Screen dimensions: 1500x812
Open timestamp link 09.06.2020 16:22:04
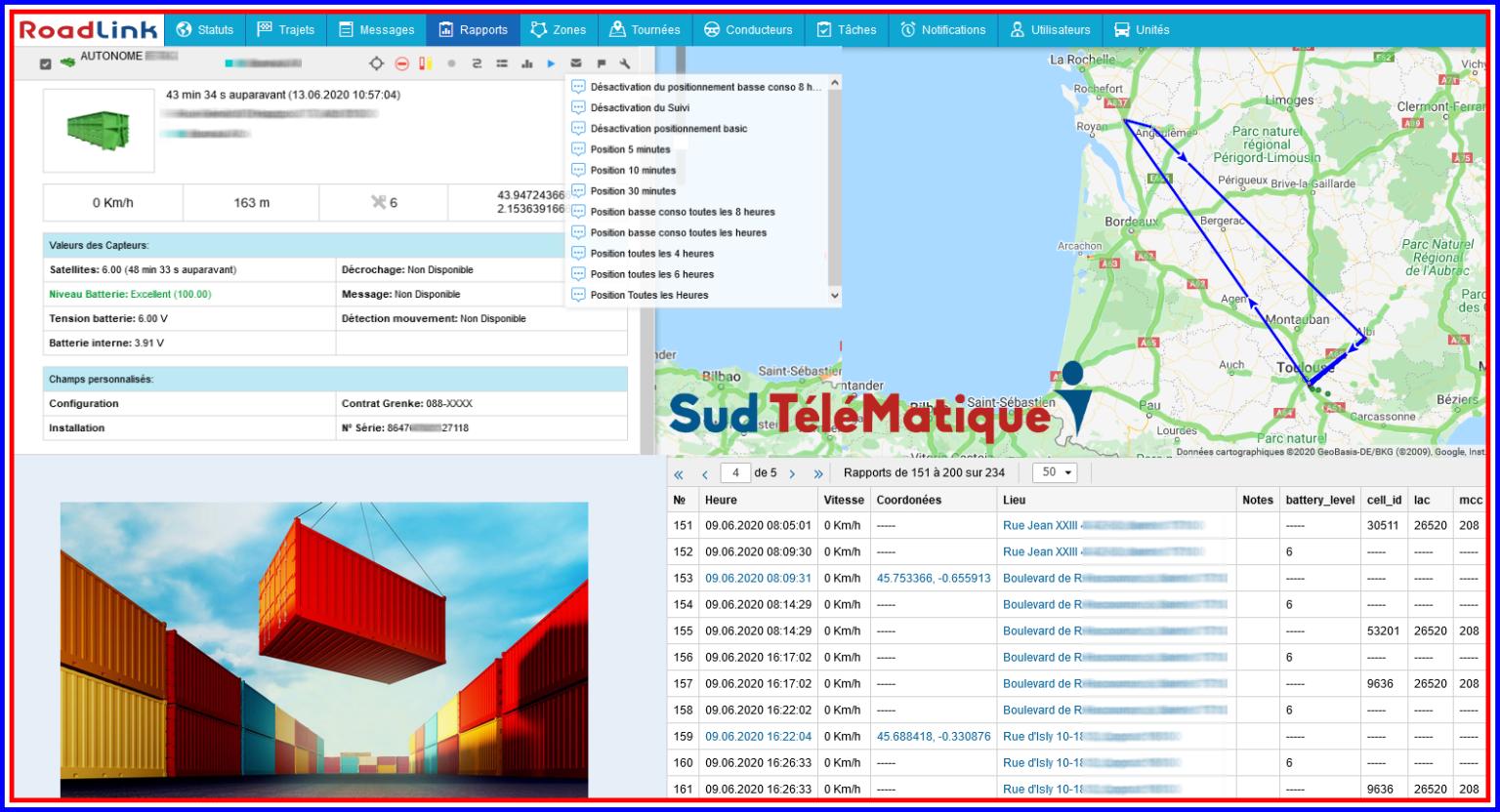[x=758, y=736]
